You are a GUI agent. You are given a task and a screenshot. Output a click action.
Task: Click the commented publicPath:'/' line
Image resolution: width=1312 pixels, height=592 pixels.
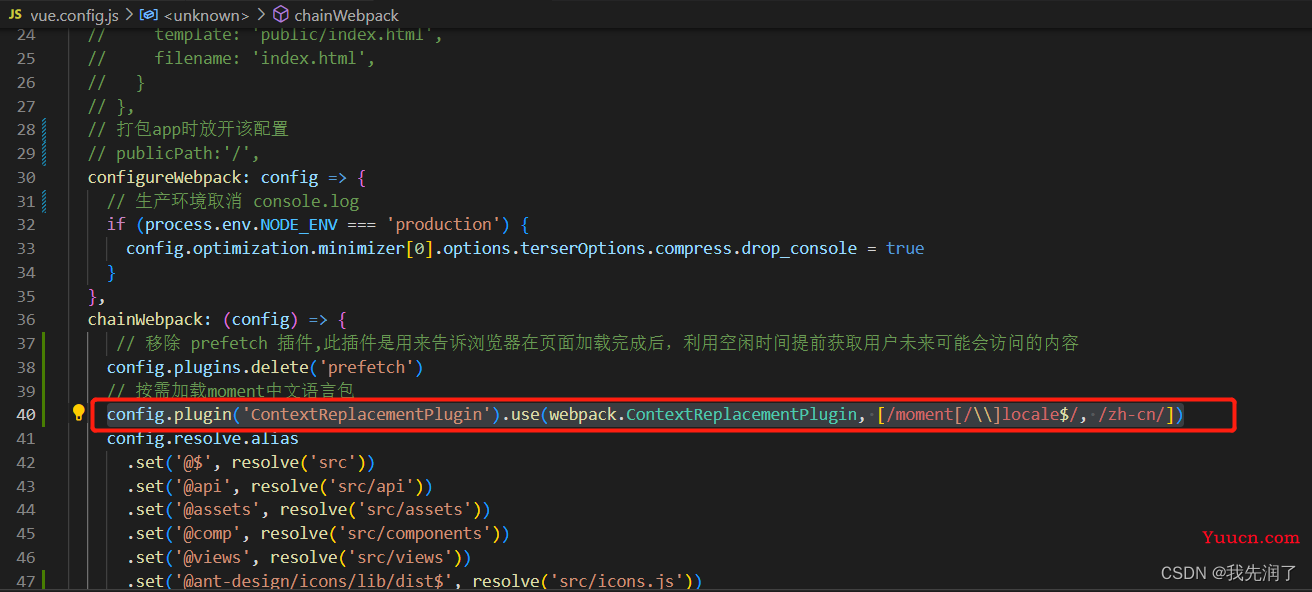click(x=174, y=153)
